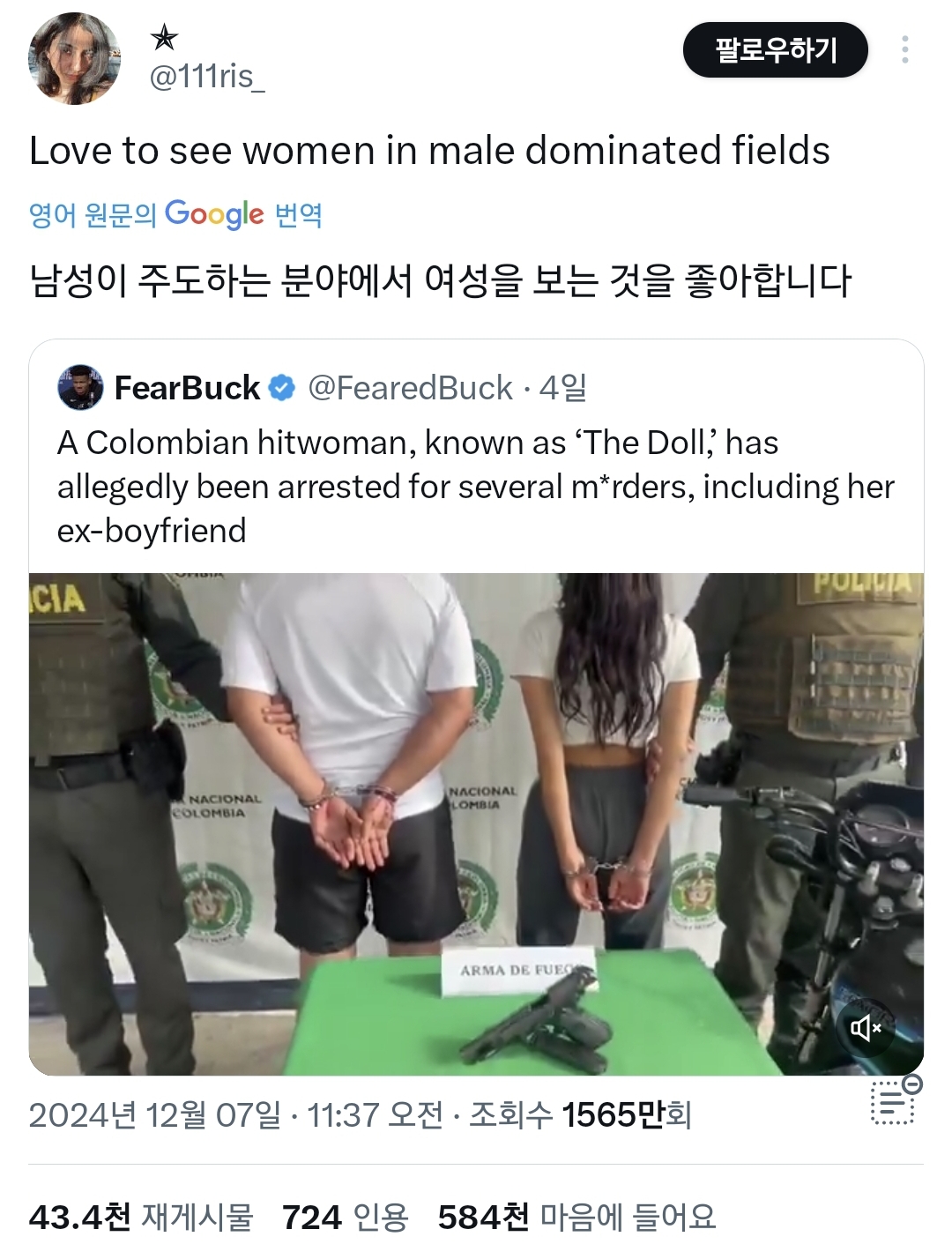Screen dimensions: 952x1259
Task: Open the @111ris_ handle link
Action: tap(207, 77)
